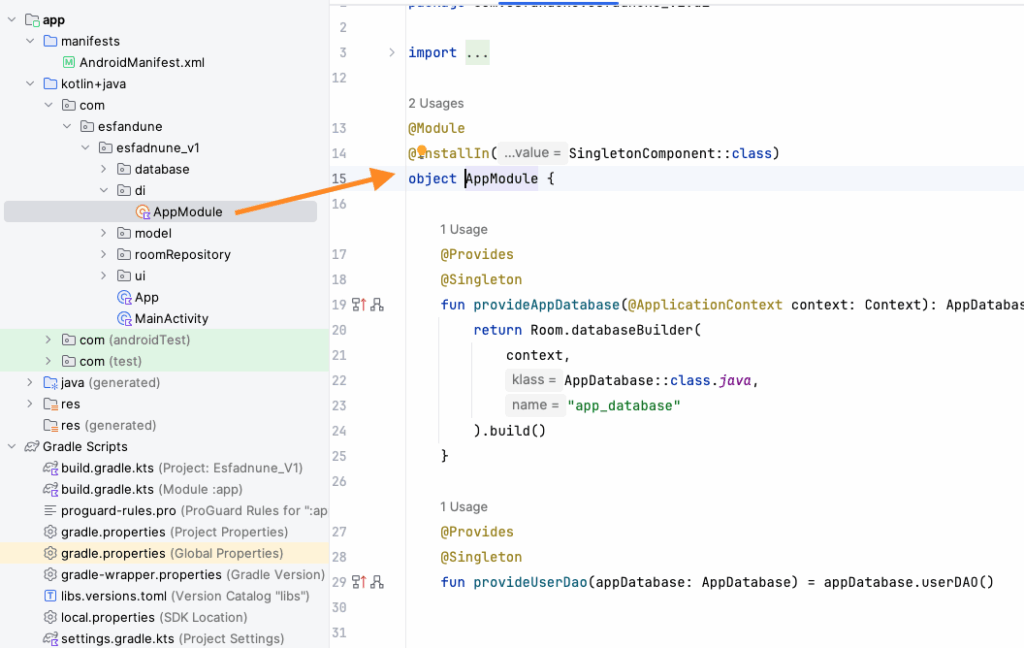Expand the com (androidTest) package
The width and height of the screenshot is (1024, 648).
[x=47, y=340]
